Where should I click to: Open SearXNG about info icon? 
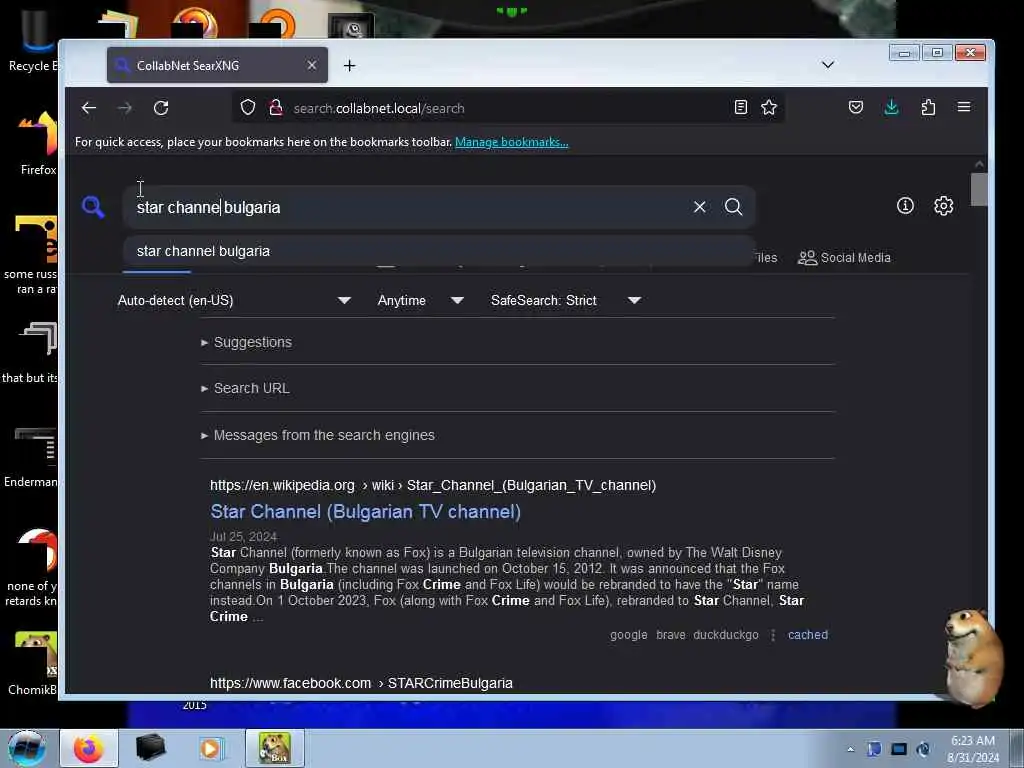[905, 206]
